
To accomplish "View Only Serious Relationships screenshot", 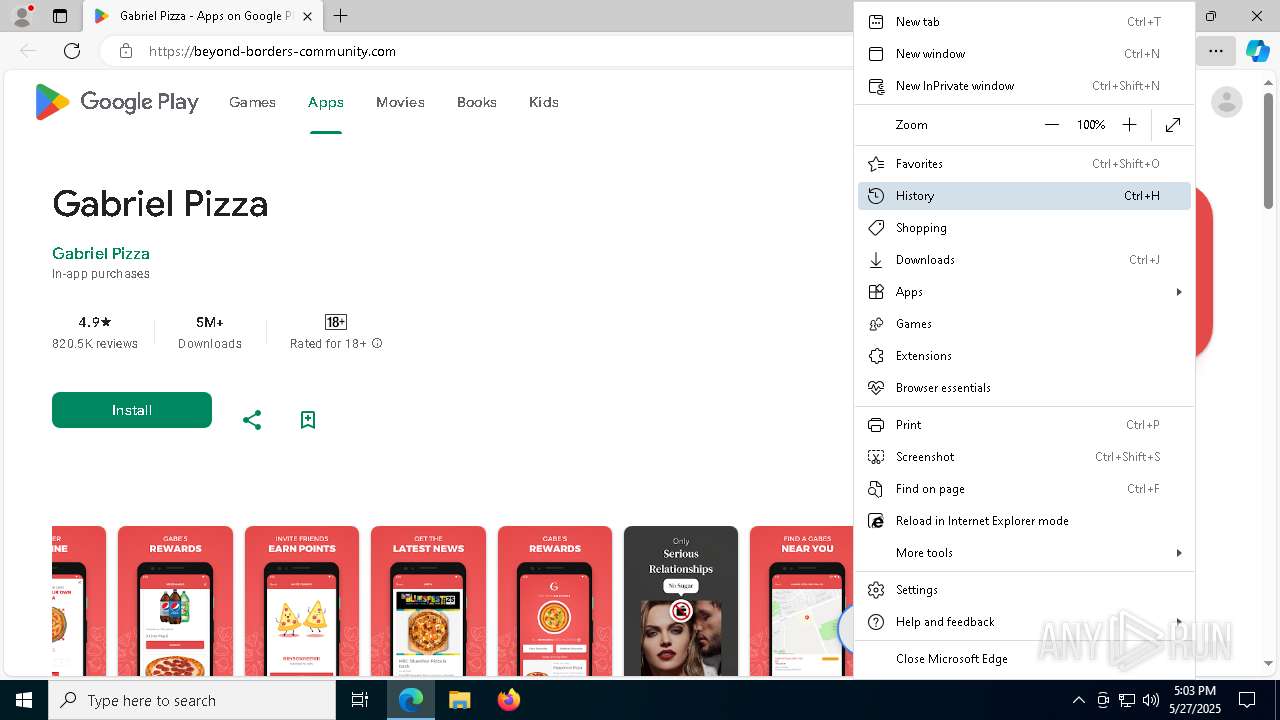I will 681,601.
